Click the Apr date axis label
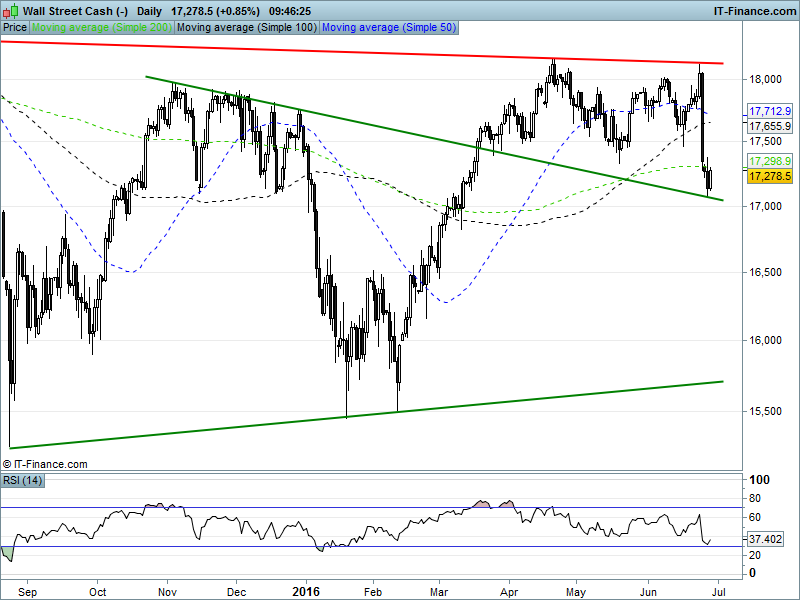This screenshot has width=800, height=600. pos(509,592)
